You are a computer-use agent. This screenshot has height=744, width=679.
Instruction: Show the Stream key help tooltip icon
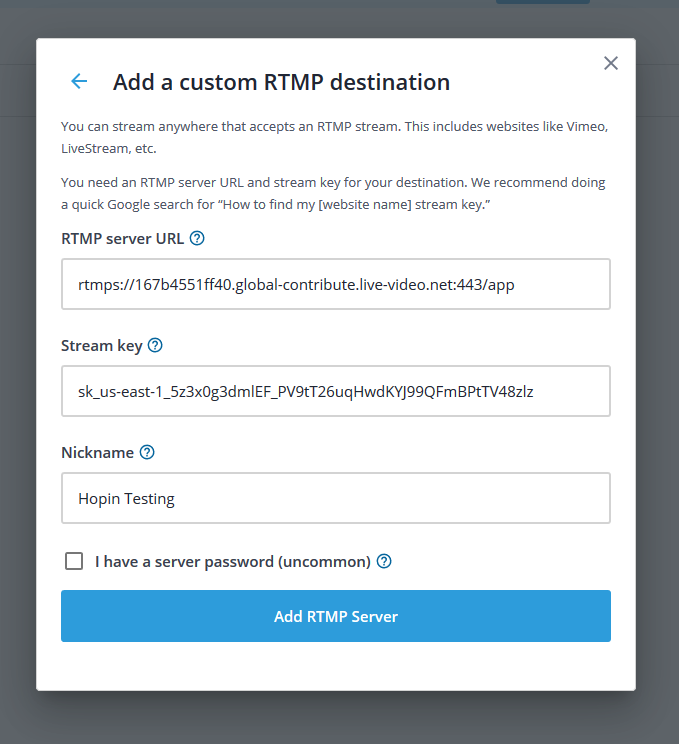click(155, 345)
